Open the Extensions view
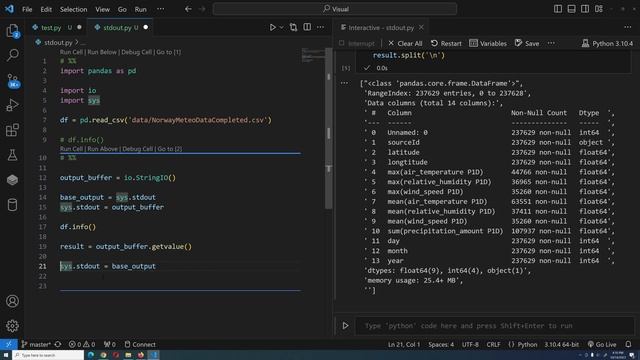Screen dimensions: 640x360 pyautogui.click(x=13, y=130)
